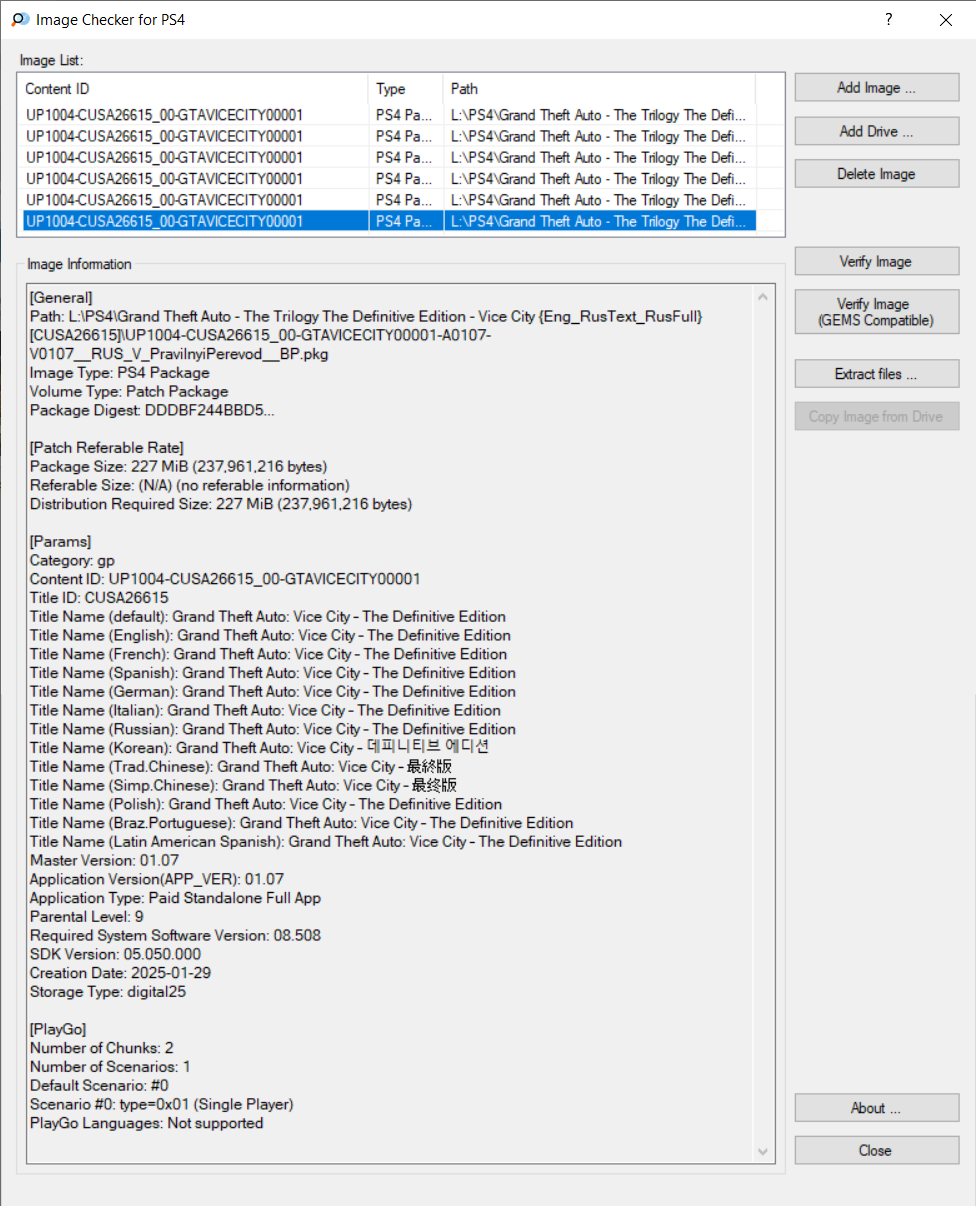Click the Title ID: CUSA26615 line
This screenshot has height=1206, width=976.
[x=99, y=598]
